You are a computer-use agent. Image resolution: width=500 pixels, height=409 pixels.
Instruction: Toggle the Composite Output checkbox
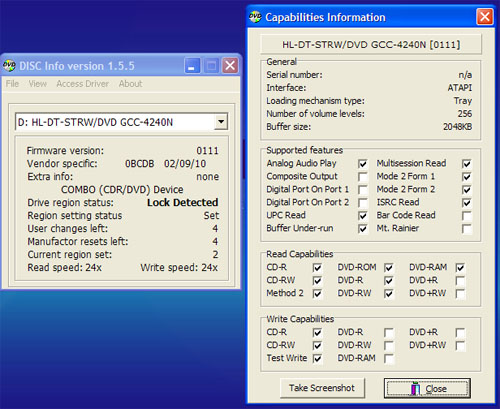pyautogui.click(x=363, y=177)
